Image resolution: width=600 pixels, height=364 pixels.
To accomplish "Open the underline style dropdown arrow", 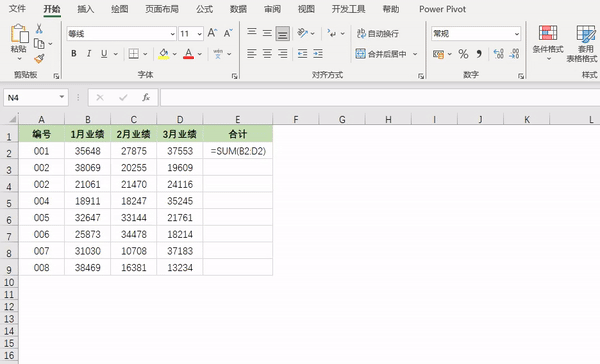I will pyautogui.click(x=116, y=54).
